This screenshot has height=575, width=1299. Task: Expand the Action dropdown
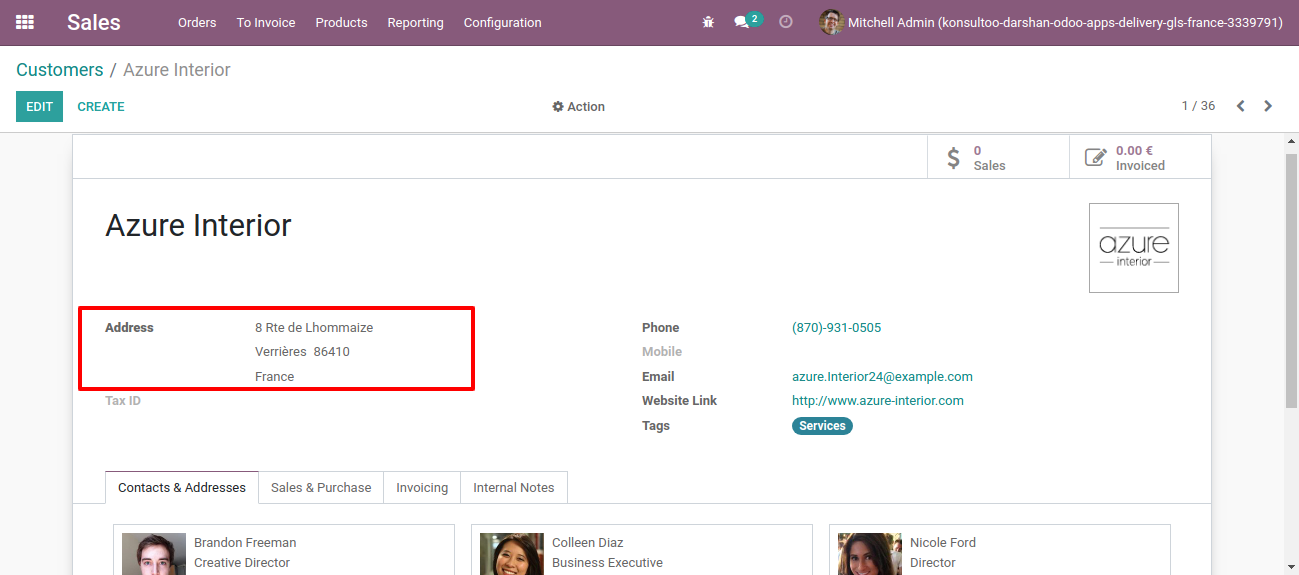[x=578, y=107]
